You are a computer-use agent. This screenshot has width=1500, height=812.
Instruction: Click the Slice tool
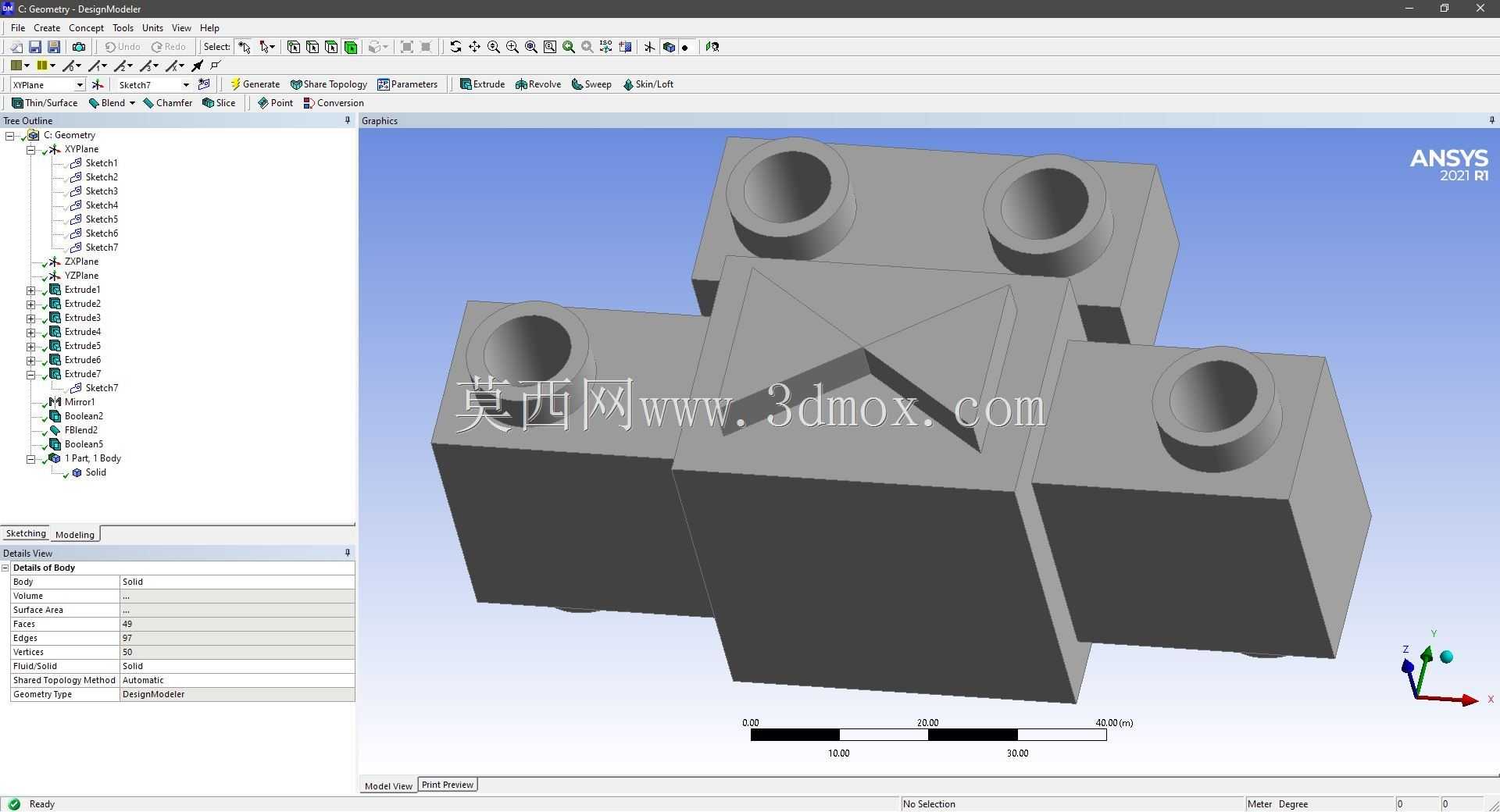[219, 103]
